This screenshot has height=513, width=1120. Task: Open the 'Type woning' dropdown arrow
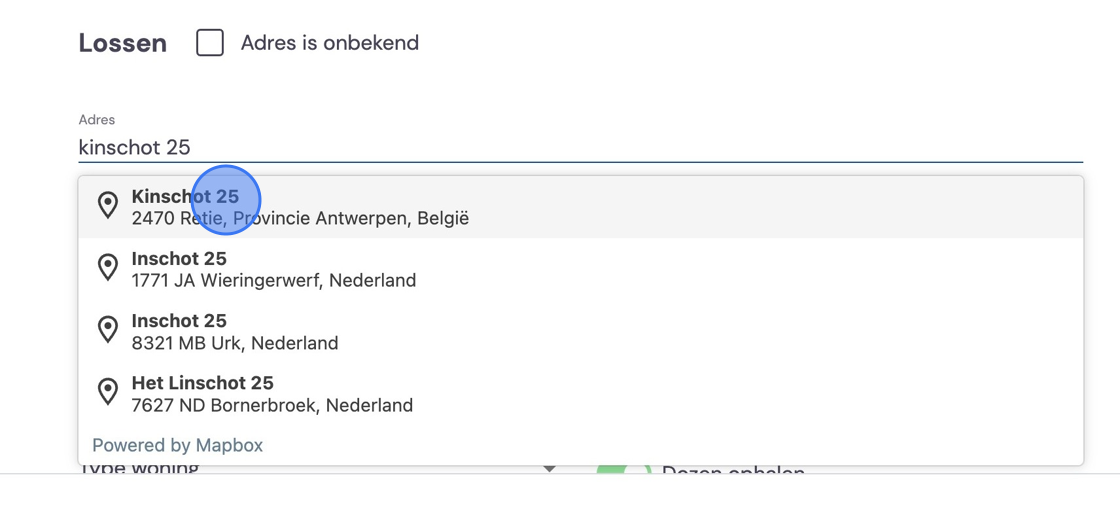coord(549,469)
